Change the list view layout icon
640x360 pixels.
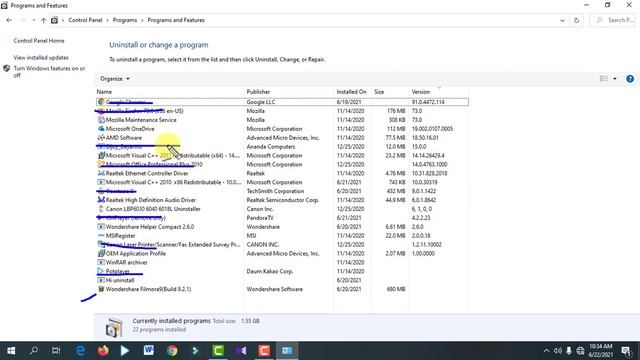604,79
